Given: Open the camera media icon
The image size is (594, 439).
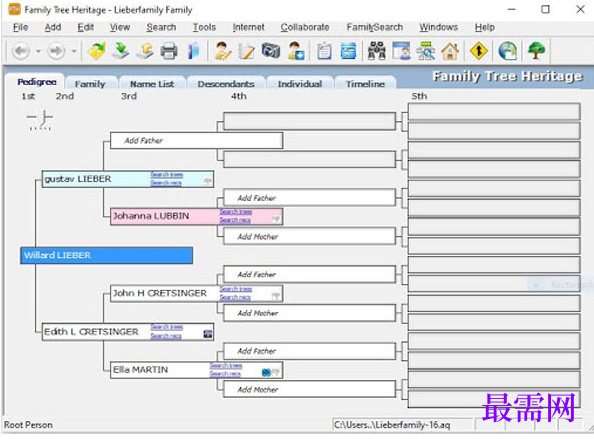Looking at the screenshot, I should point(270,51).
